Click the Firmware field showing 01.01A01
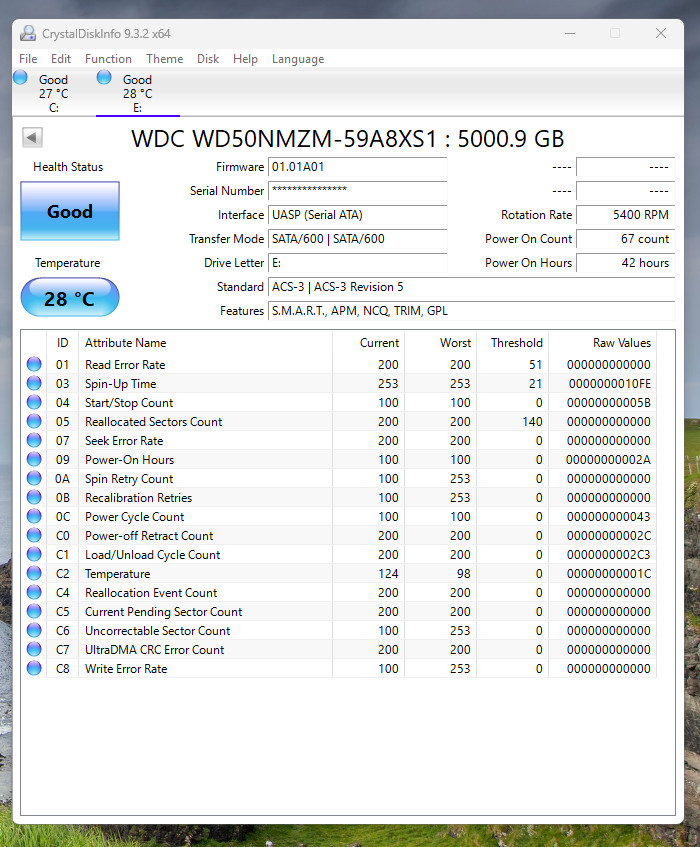This screenshot has height=847, width=700. [x=358, y=167]
